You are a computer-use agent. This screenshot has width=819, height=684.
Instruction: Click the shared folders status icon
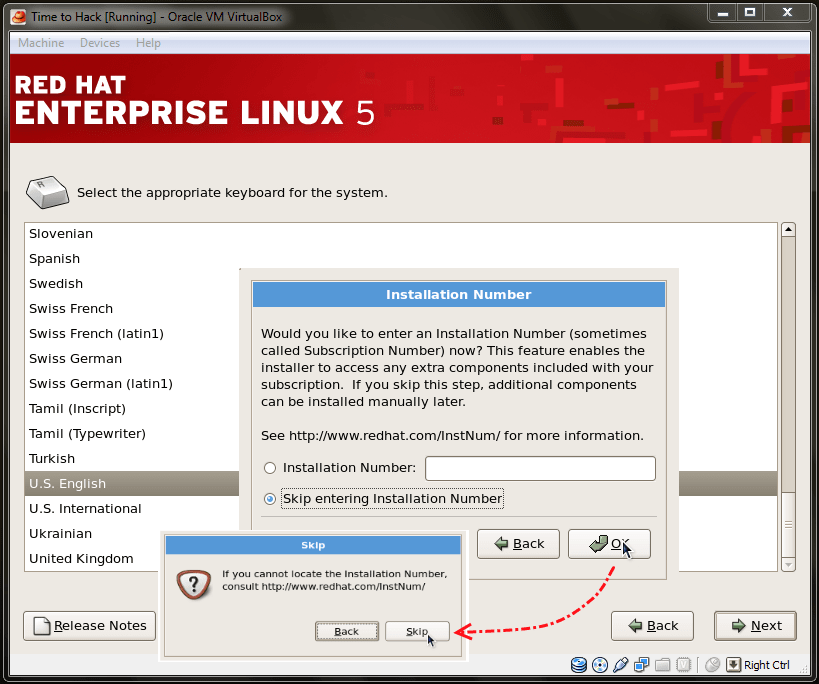pos(662,665)
